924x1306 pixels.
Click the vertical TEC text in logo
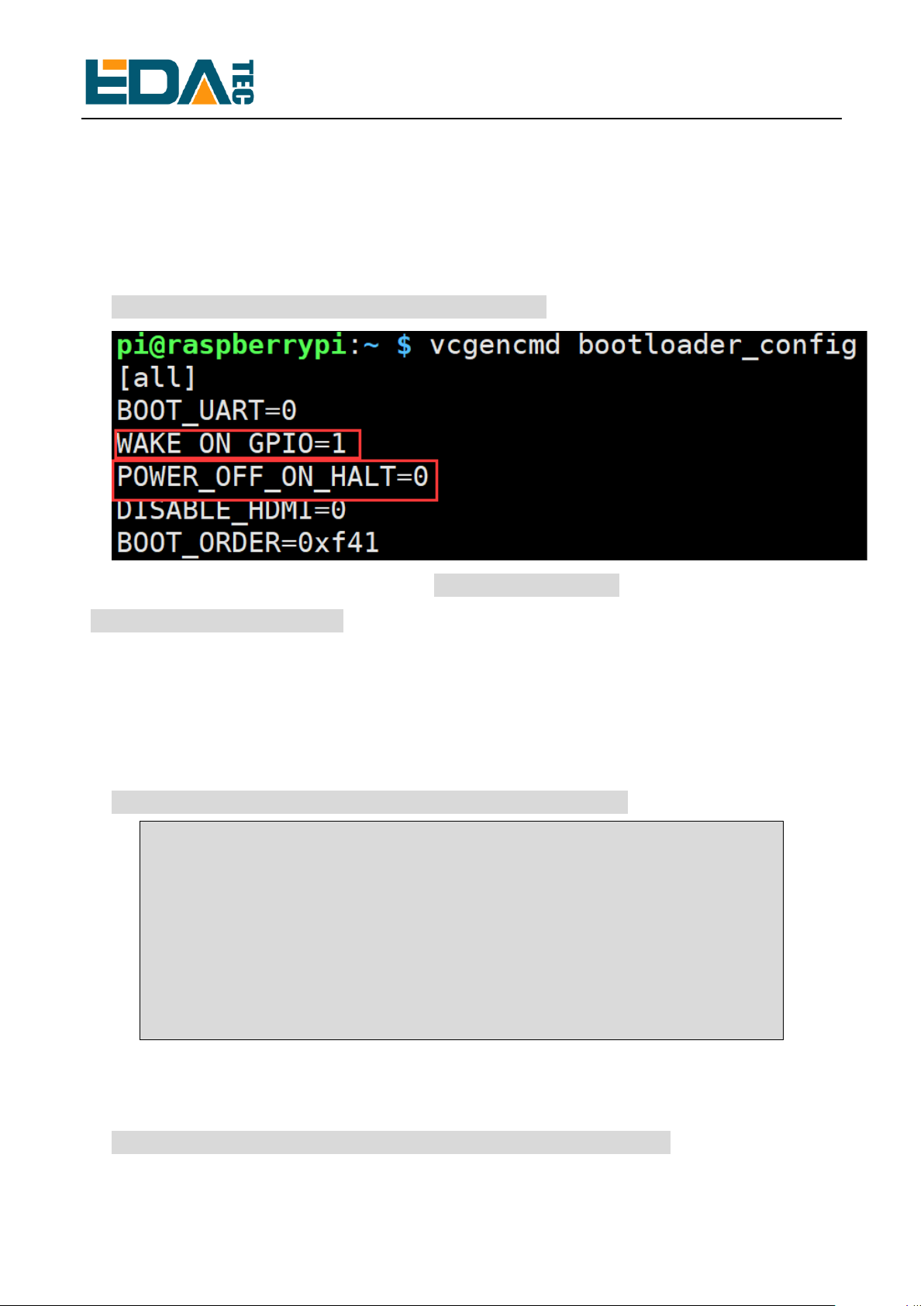click(x=243, y=81)
